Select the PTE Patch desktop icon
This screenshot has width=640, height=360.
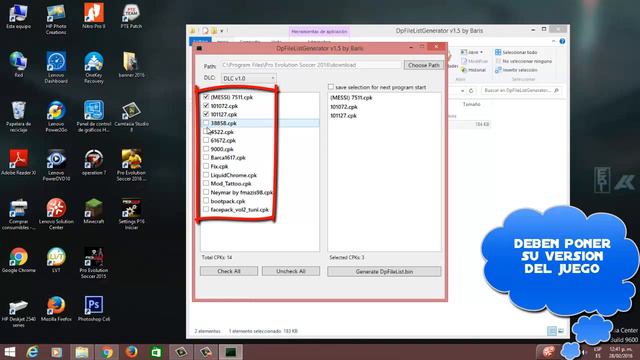click(x=131, y=17)
